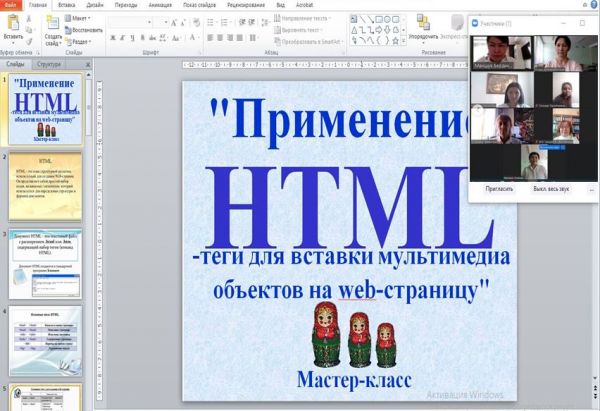
Task: Click the slide panel vertical scrollbar
Action: point(89,200)
